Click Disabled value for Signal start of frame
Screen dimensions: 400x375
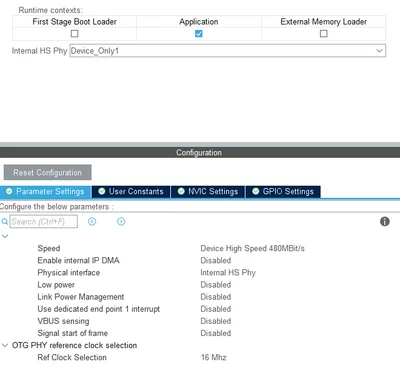tap(216, 333)
